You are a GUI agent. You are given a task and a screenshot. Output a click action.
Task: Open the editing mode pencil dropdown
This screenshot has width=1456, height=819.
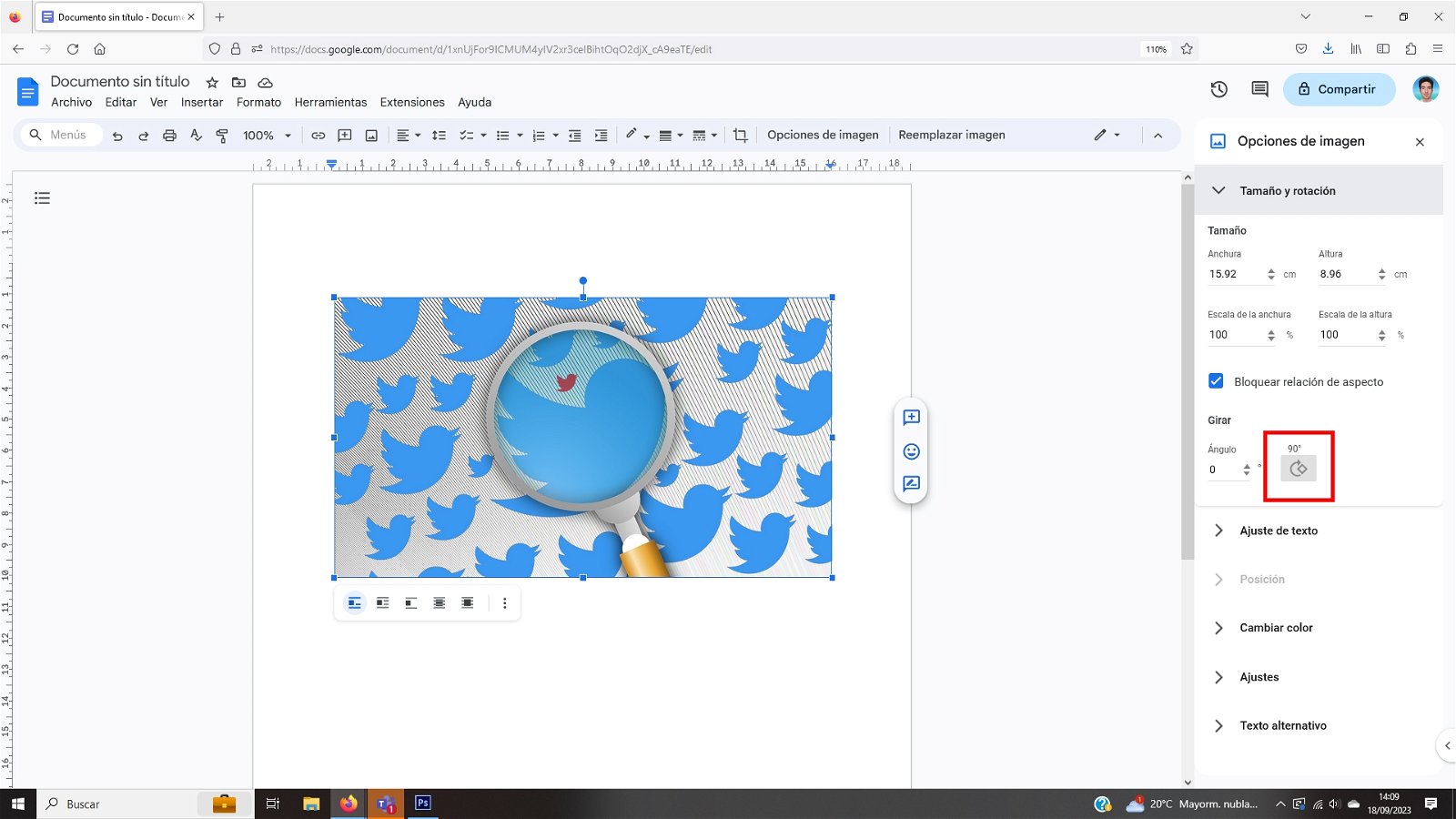(x=1107, y=135)
